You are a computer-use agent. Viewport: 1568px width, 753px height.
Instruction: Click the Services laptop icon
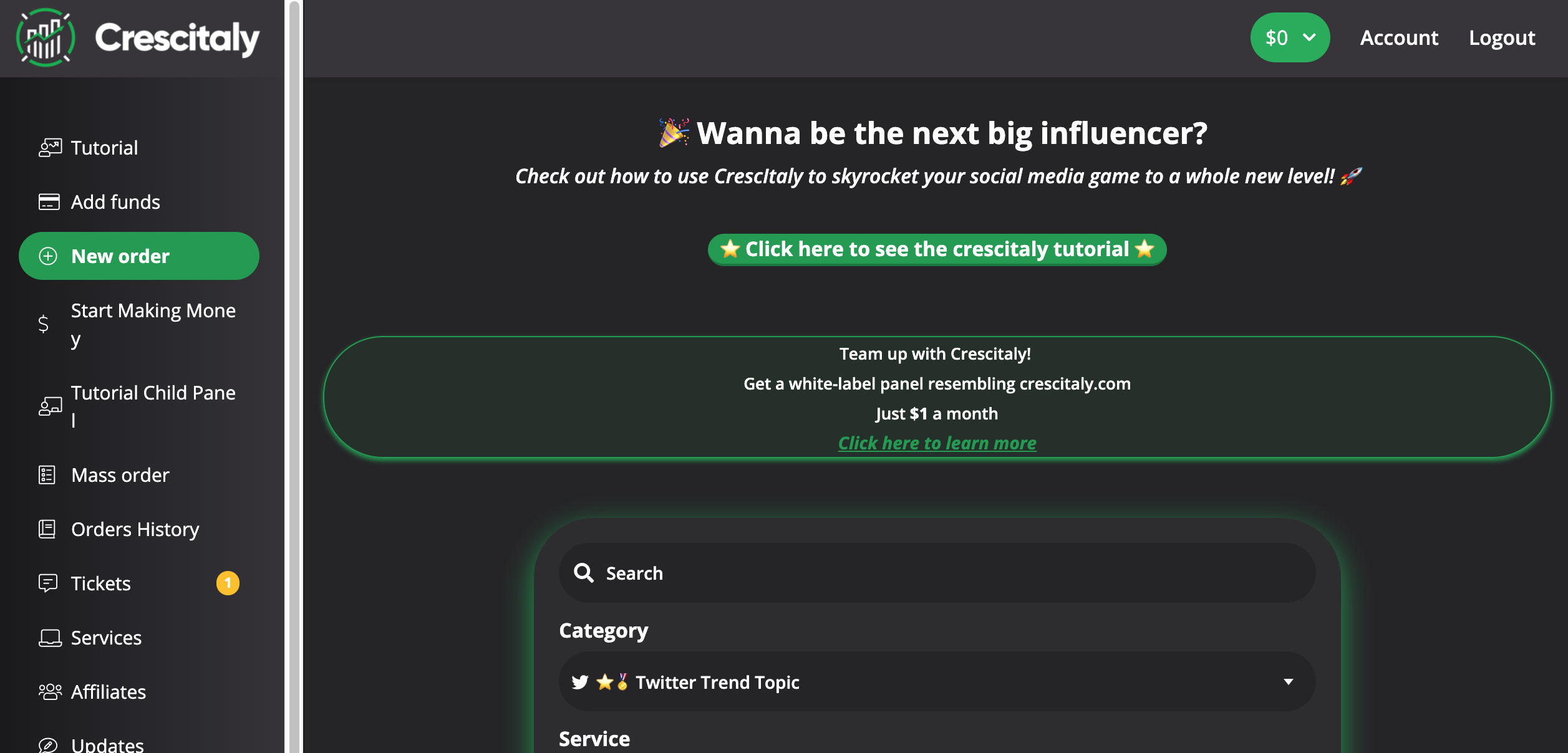[x=50, y=638]
